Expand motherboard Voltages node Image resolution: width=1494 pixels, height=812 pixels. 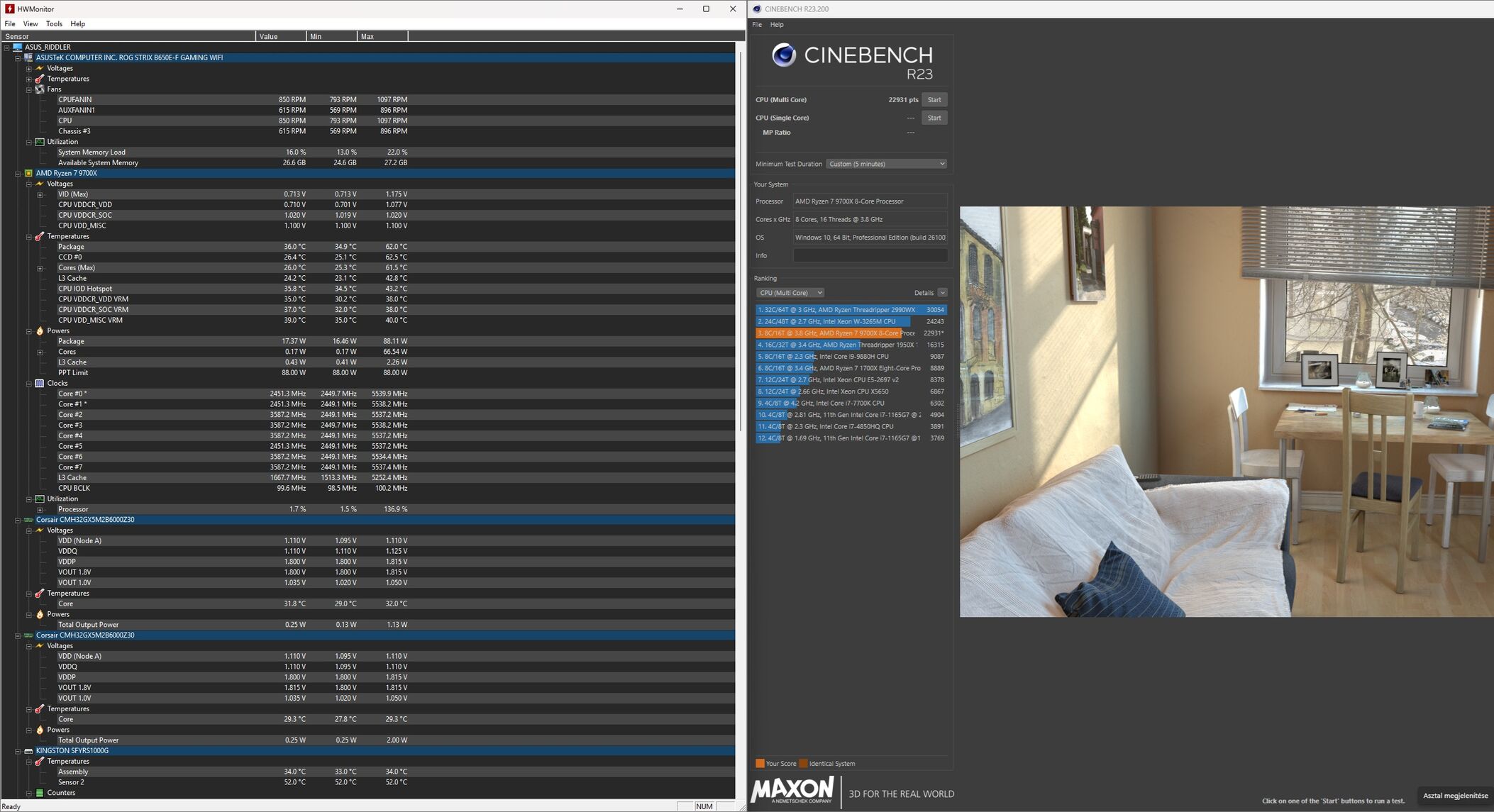click(29, 69)
